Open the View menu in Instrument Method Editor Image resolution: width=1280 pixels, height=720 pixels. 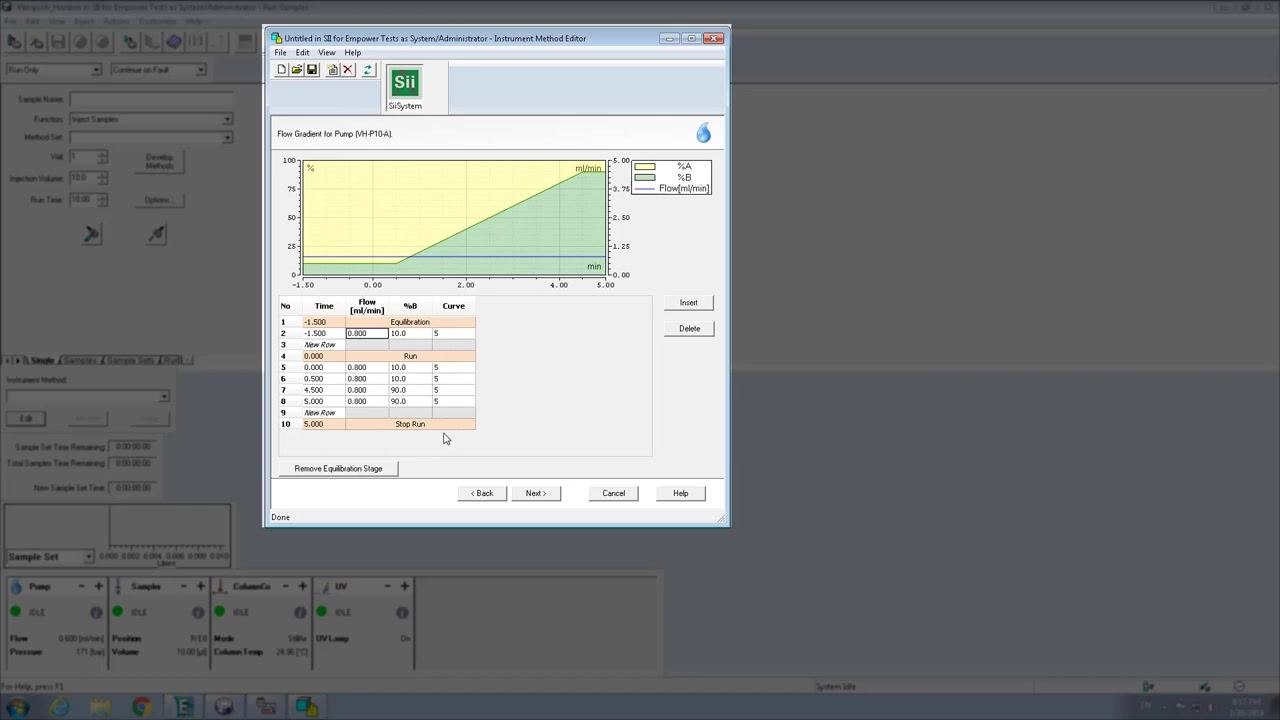327,53
